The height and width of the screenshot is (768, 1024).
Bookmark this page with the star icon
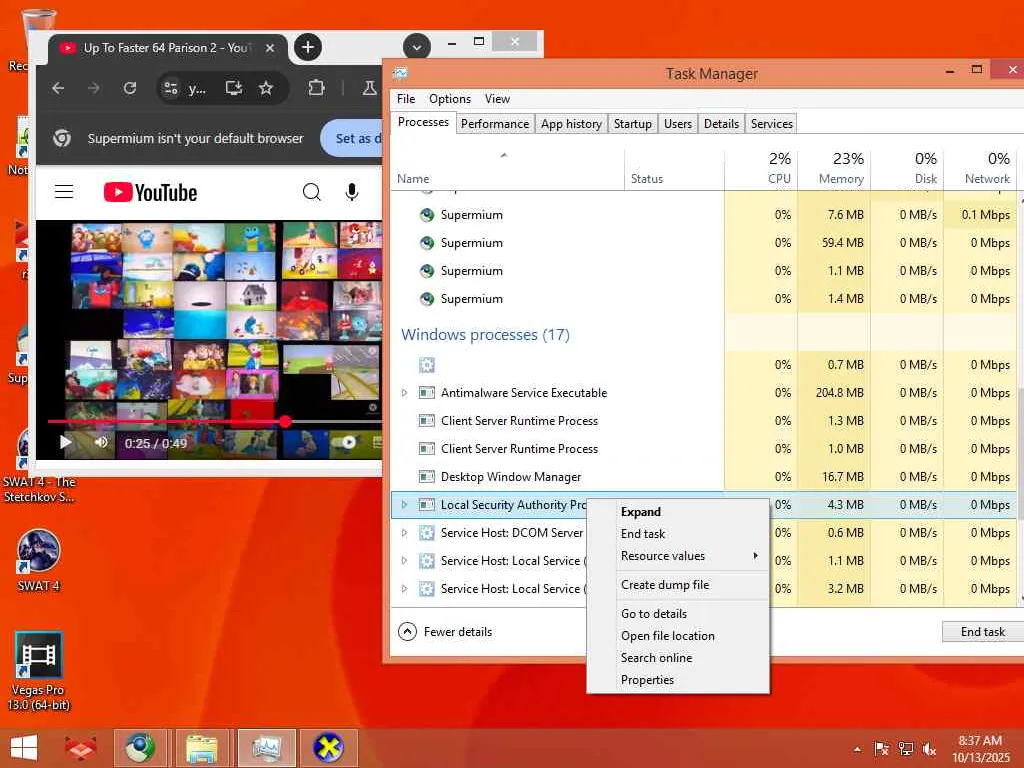266,88
